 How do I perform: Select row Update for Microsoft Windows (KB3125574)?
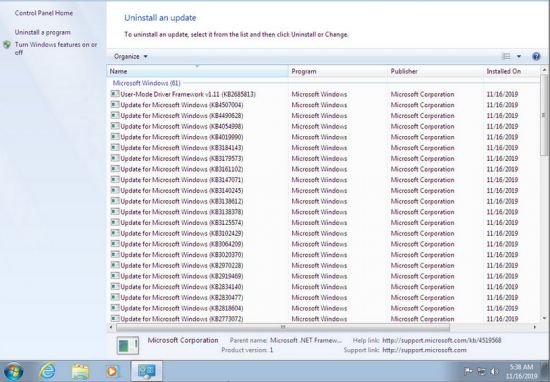click(323, 222)
